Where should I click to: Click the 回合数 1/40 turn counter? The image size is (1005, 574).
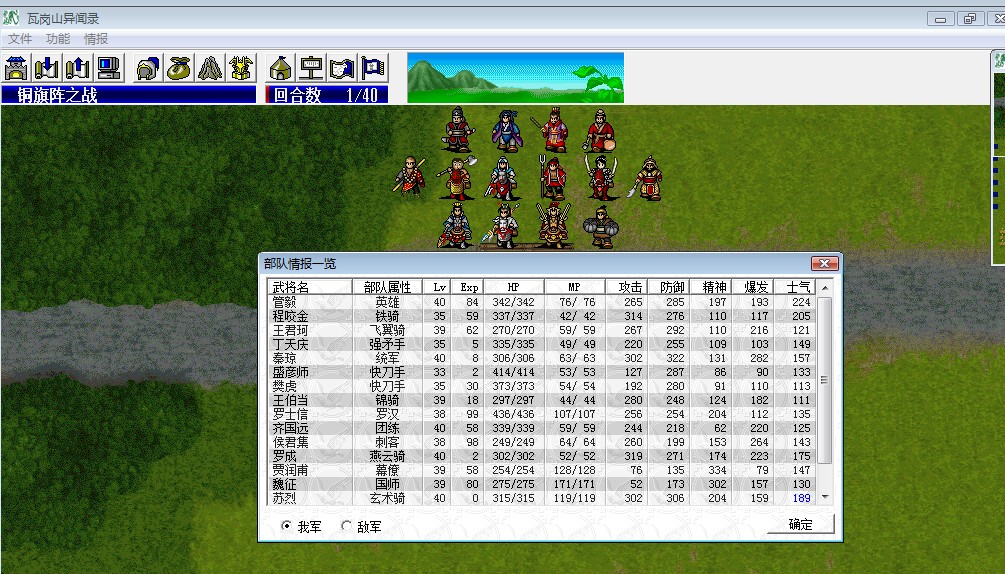coord(327,95)
